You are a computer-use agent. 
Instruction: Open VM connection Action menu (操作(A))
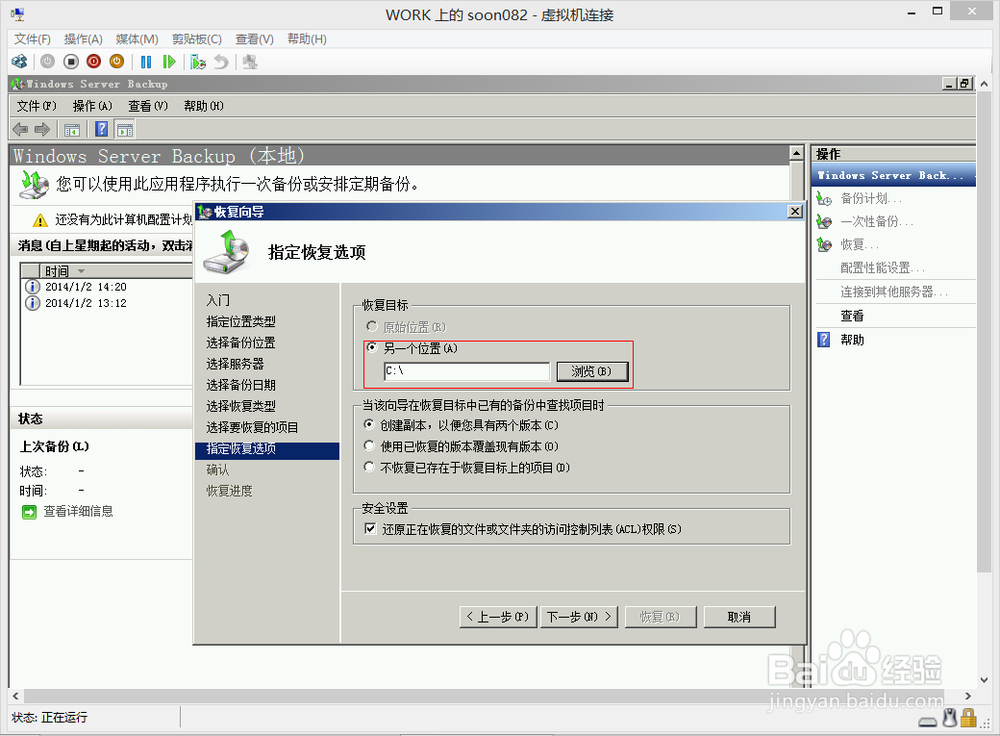coord(84,39)
